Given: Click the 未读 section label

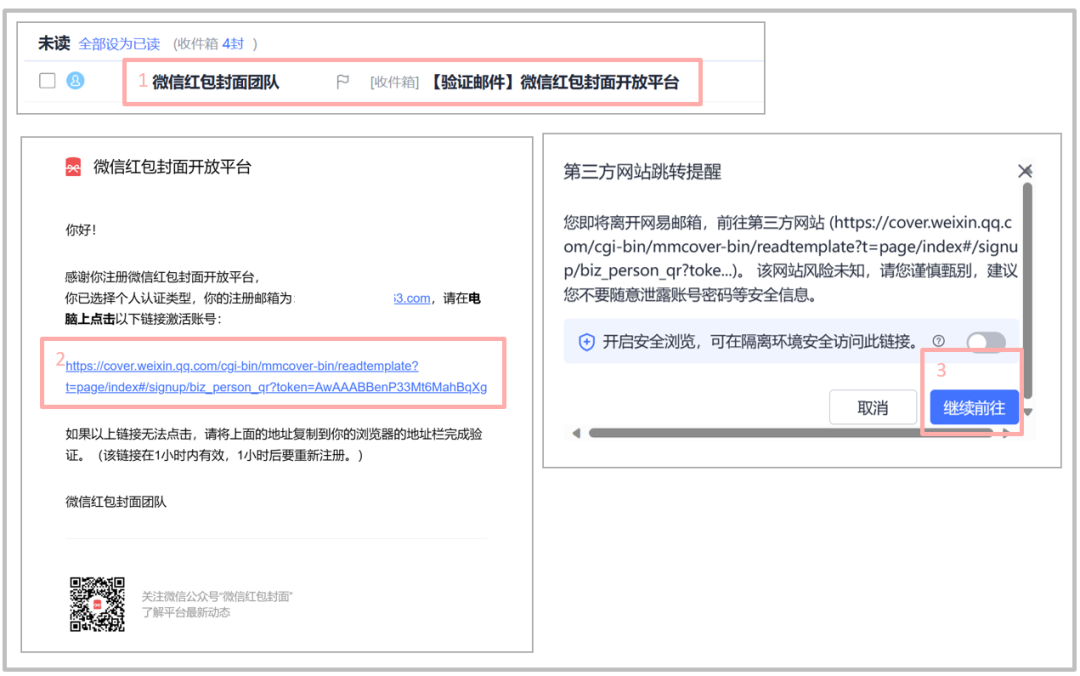Looking at the screenshot, I should (x=54, y=43).
